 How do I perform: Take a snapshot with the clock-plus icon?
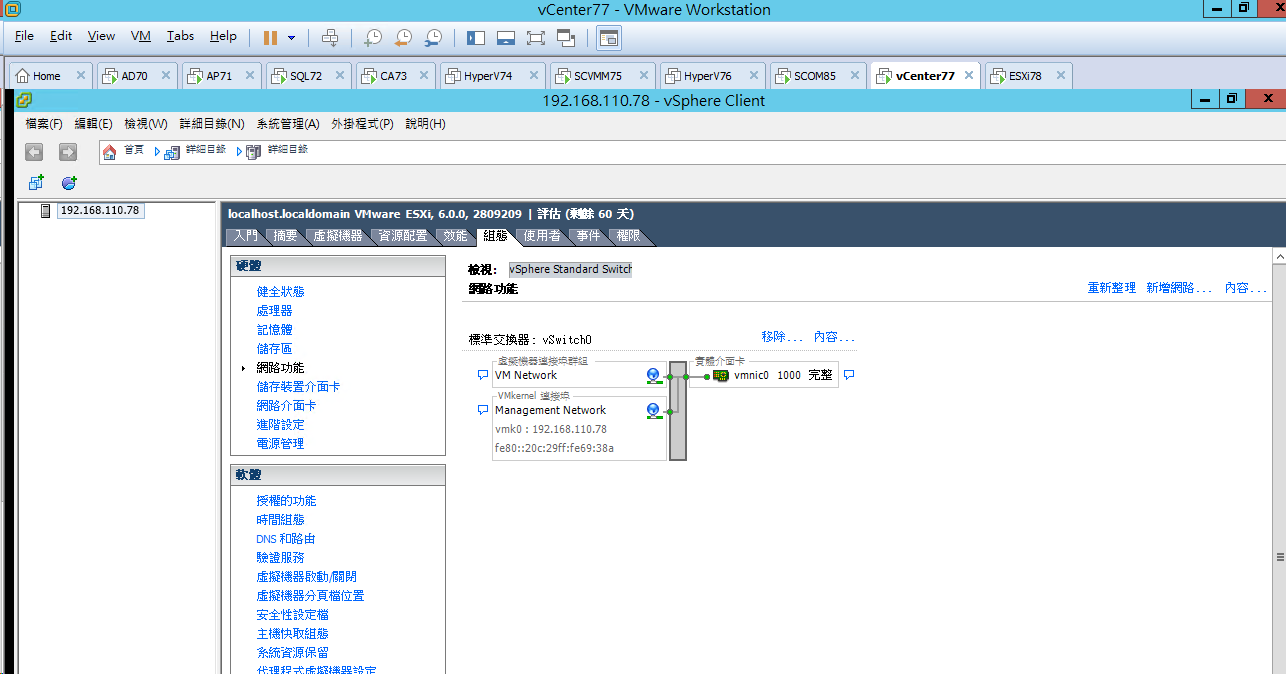[372, 38]
